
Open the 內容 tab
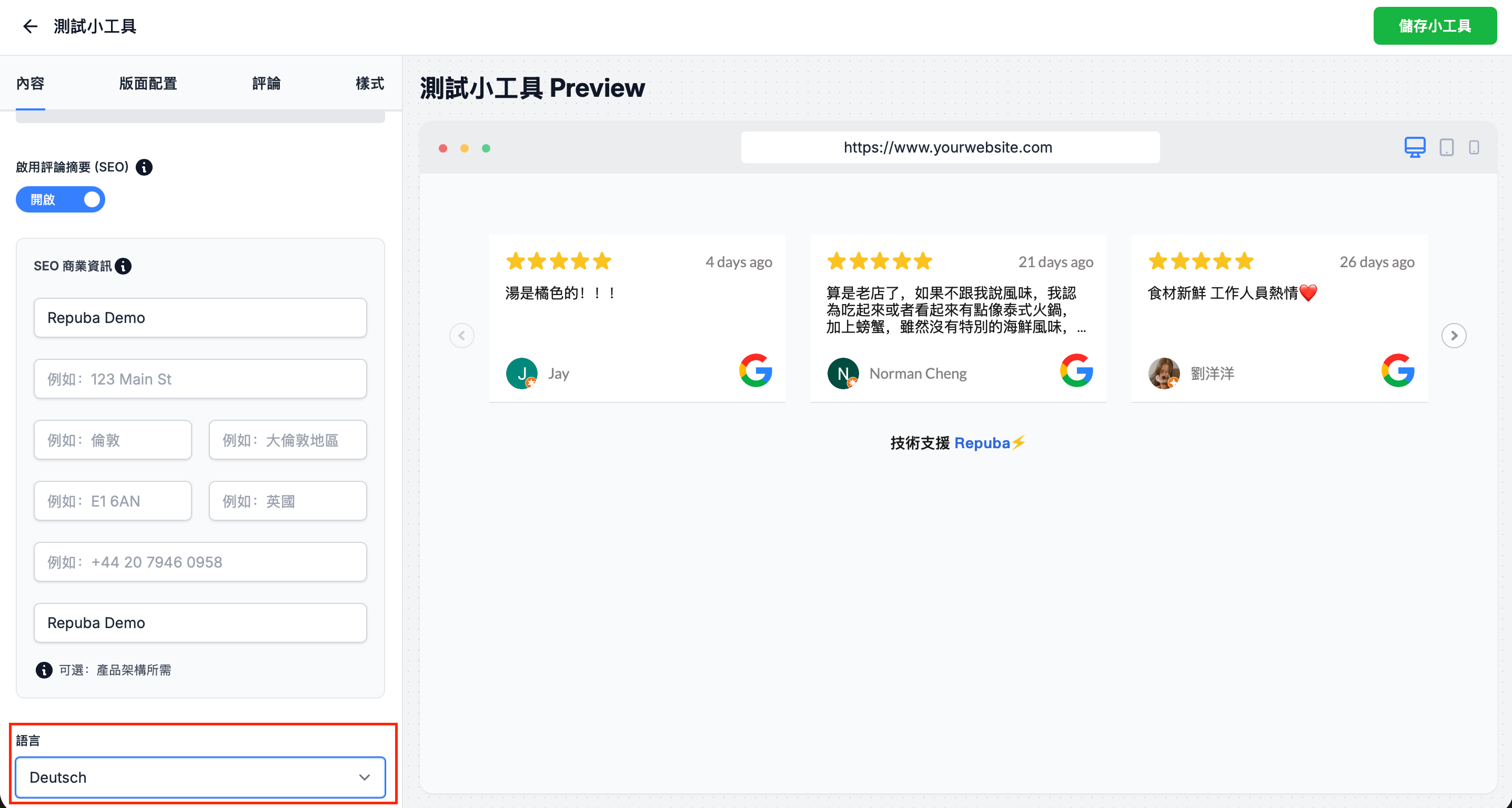(31, 83)
